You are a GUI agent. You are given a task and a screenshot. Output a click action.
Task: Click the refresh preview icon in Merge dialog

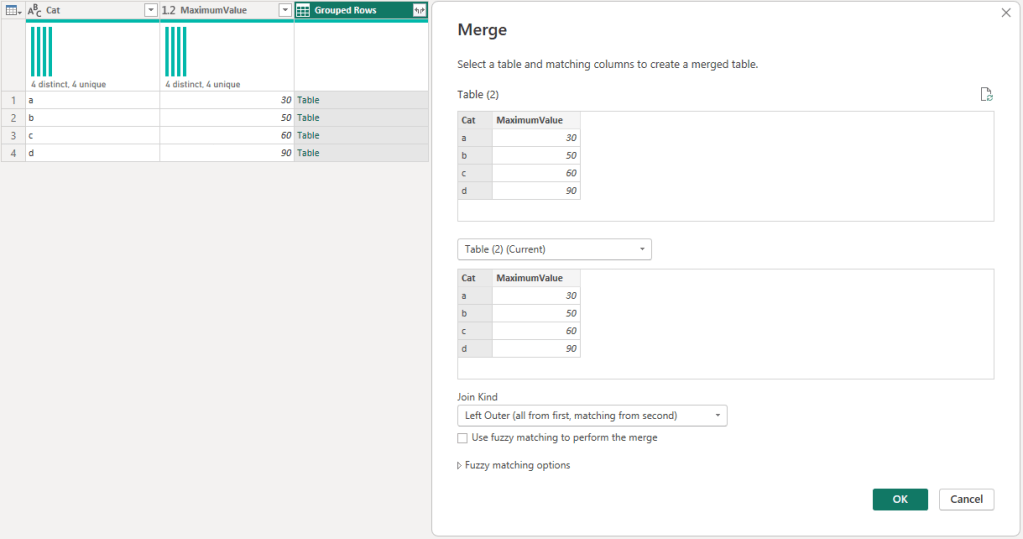coord(986,95)
